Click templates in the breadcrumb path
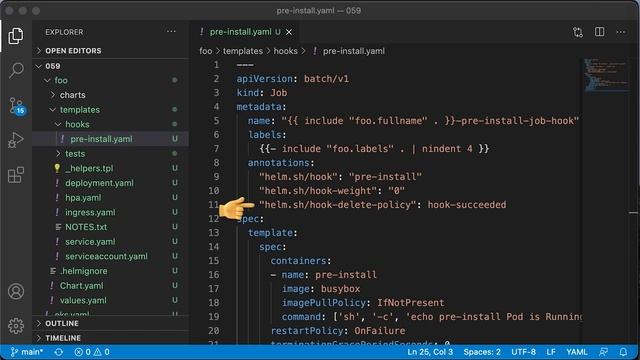The image size is (640, 360). (242, 51)
